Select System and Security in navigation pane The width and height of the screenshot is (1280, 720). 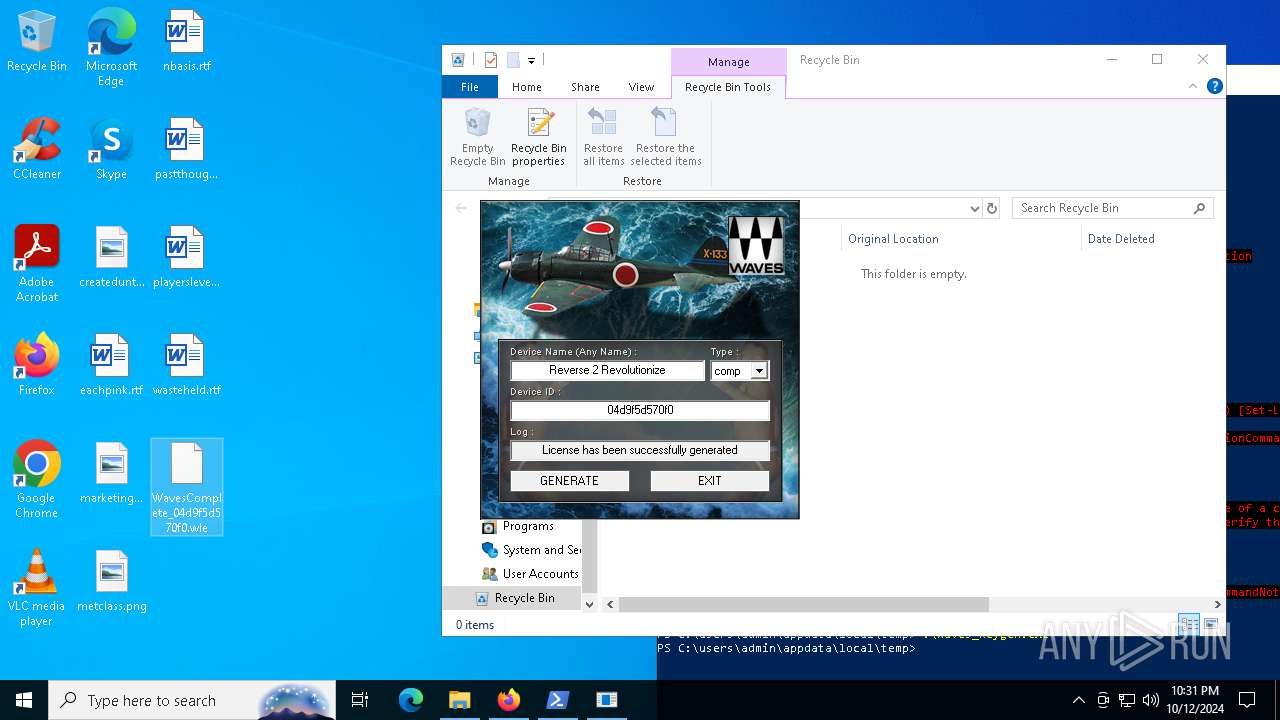(x=530, y=550)
